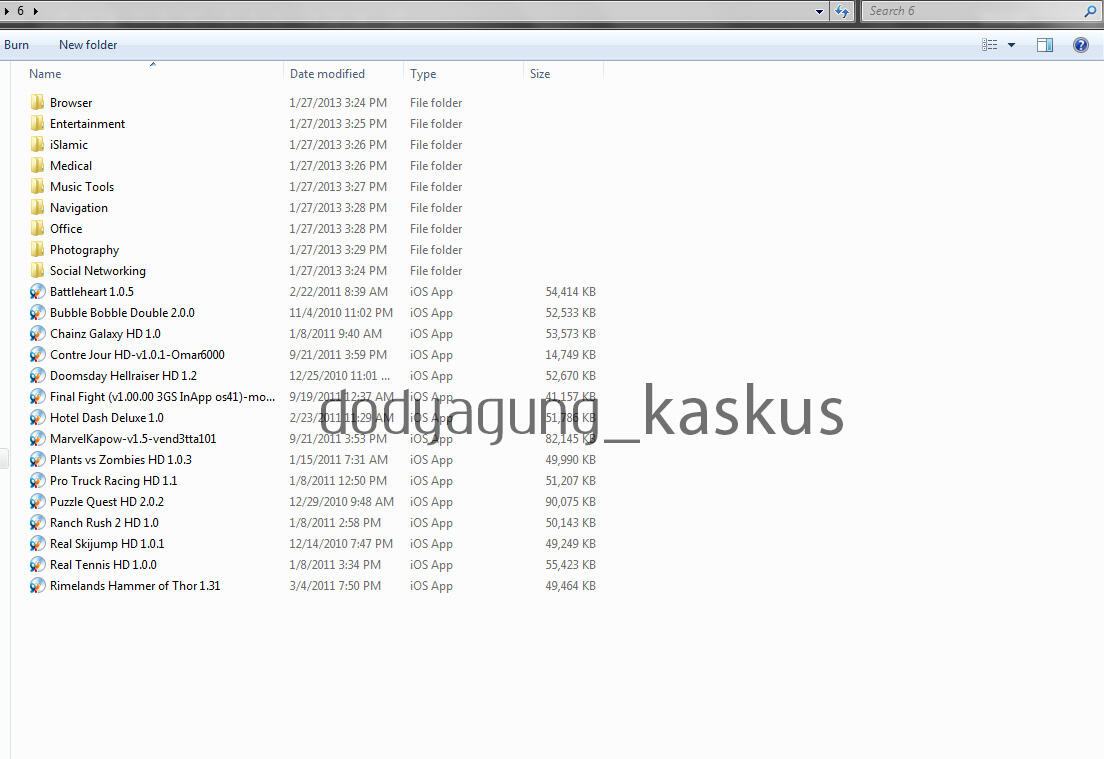Image resolution: width=1104 pixels, height=759 pixels.
Task: Click the File folder type of Office
Action: [x=436, y=229]
